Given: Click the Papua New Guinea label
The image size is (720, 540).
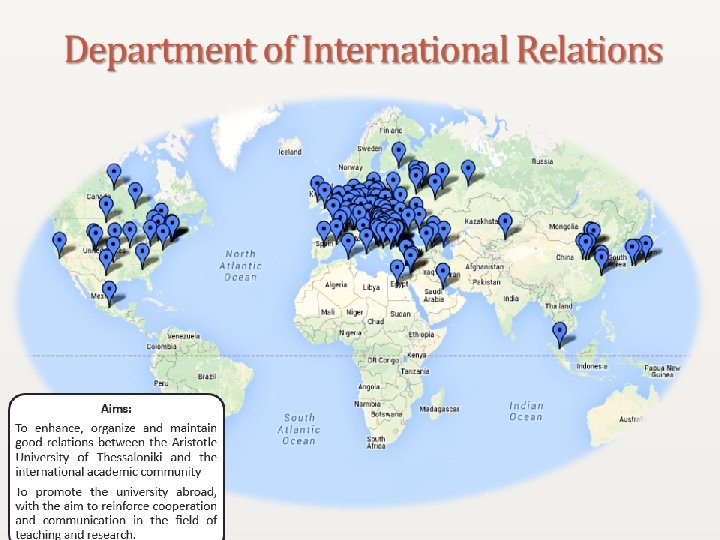Looking at the screenshot, I should [662, 371].
